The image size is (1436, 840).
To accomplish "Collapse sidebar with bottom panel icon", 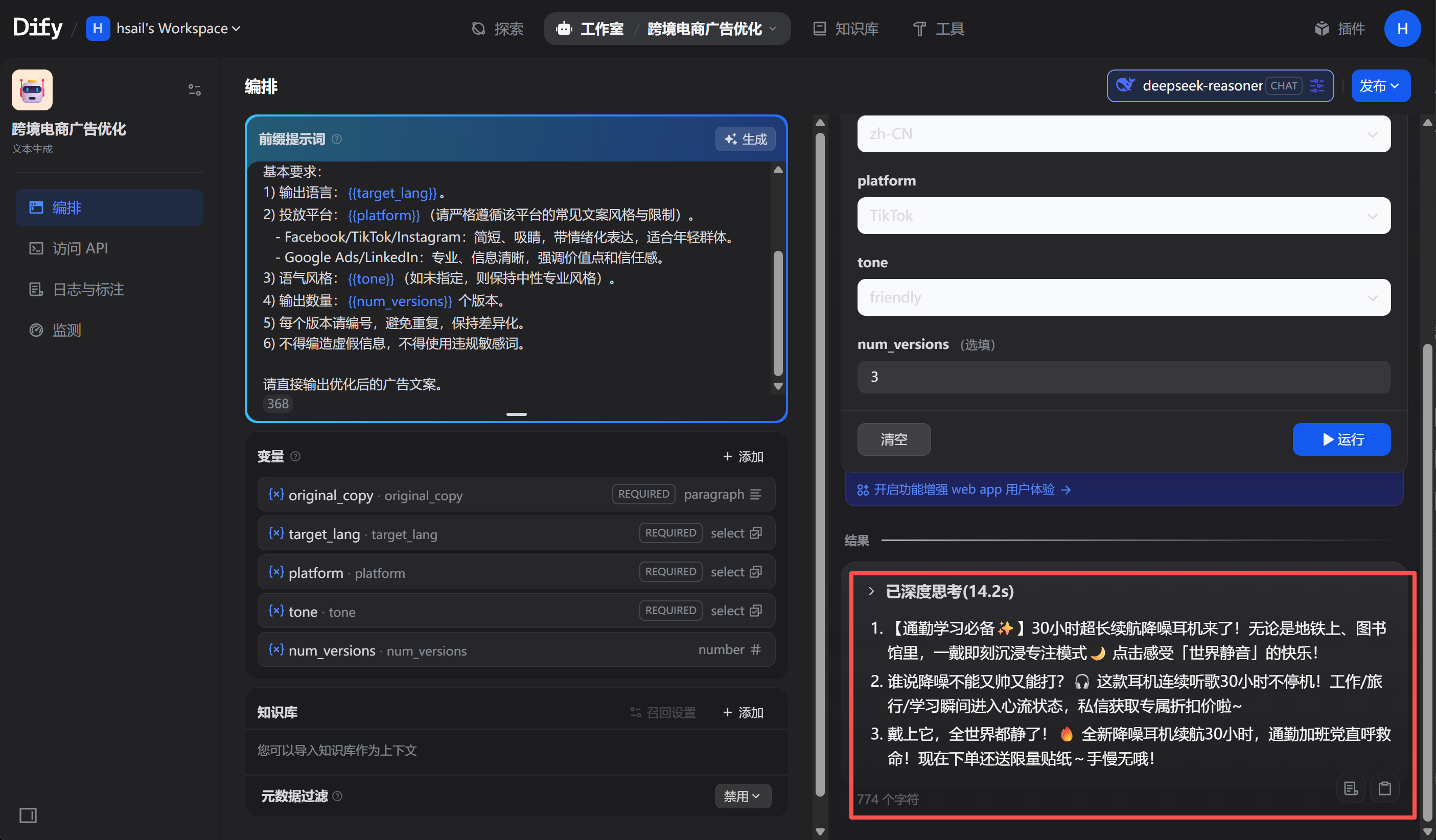I will pos(28,815).
